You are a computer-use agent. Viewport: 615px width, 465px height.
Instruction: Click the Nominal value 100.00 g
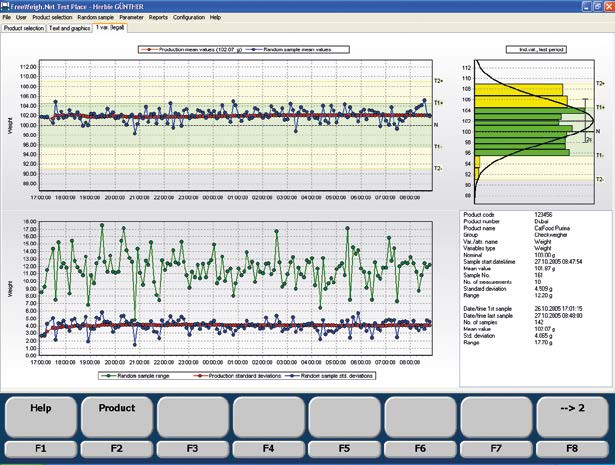(545, 255)
